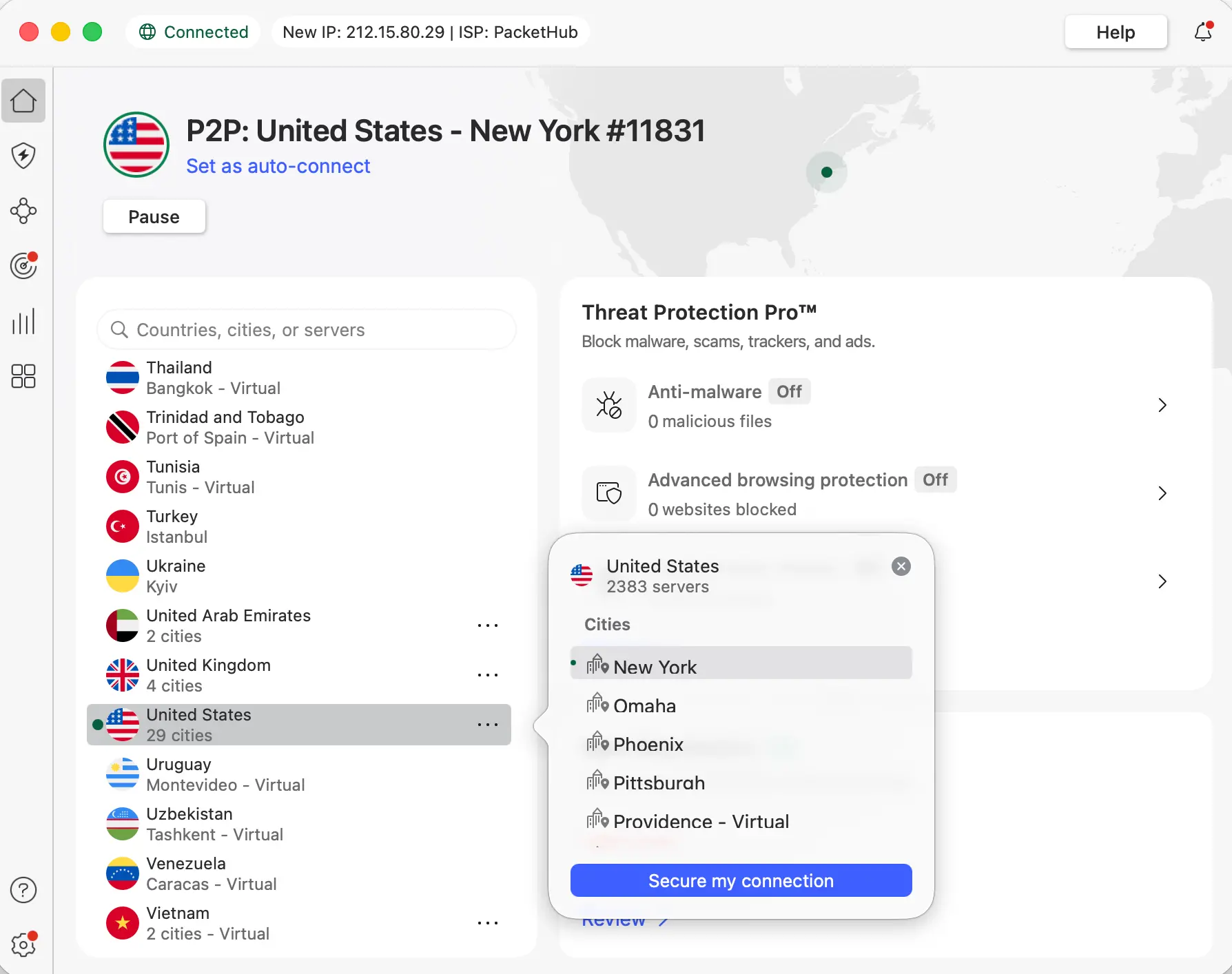Open NordVPN settings

pyautogui.click(x=23, y=945)
